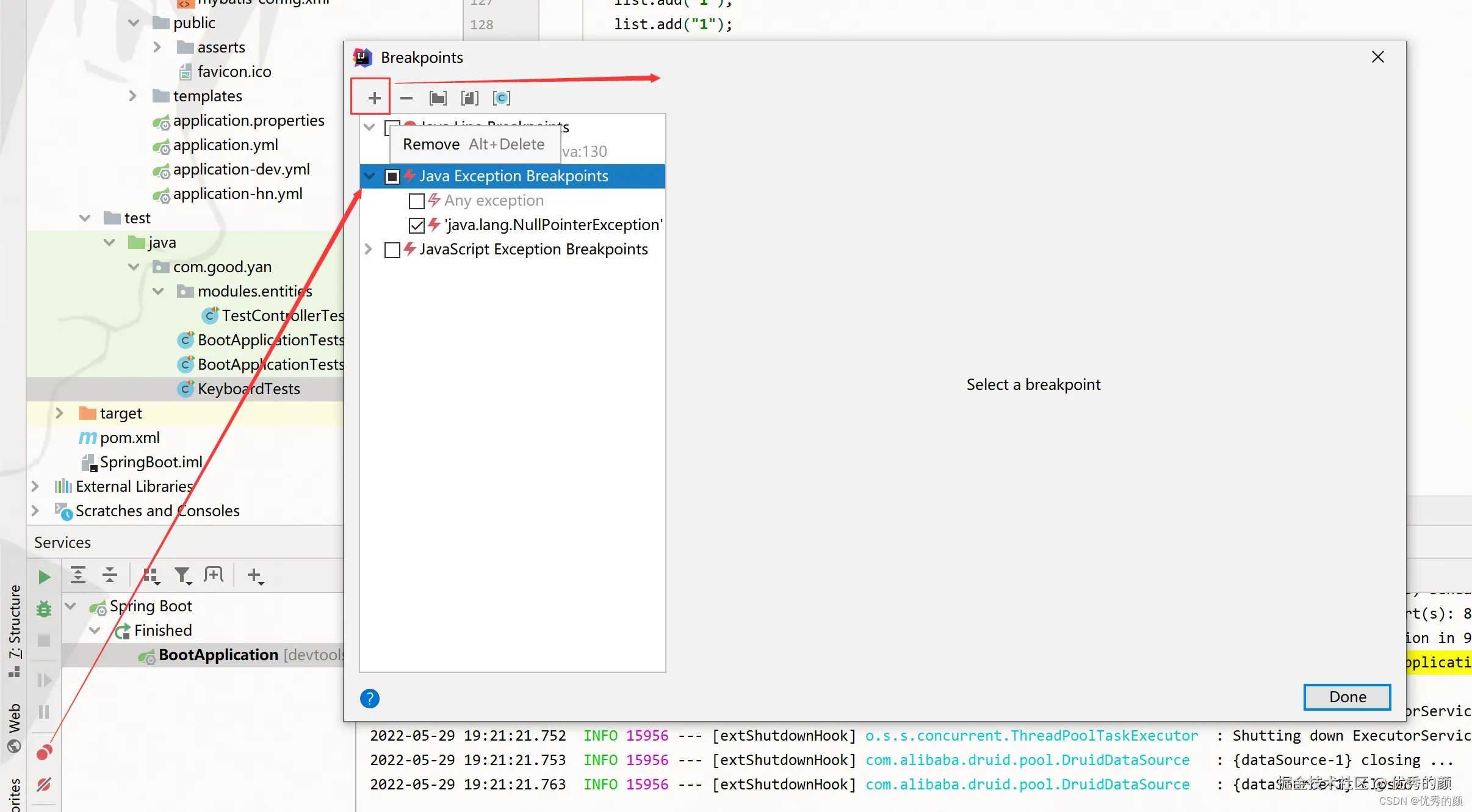Click View Breakpoints red circles icon
This screenshot has height=812, width=1472.
tap(44, 753)
